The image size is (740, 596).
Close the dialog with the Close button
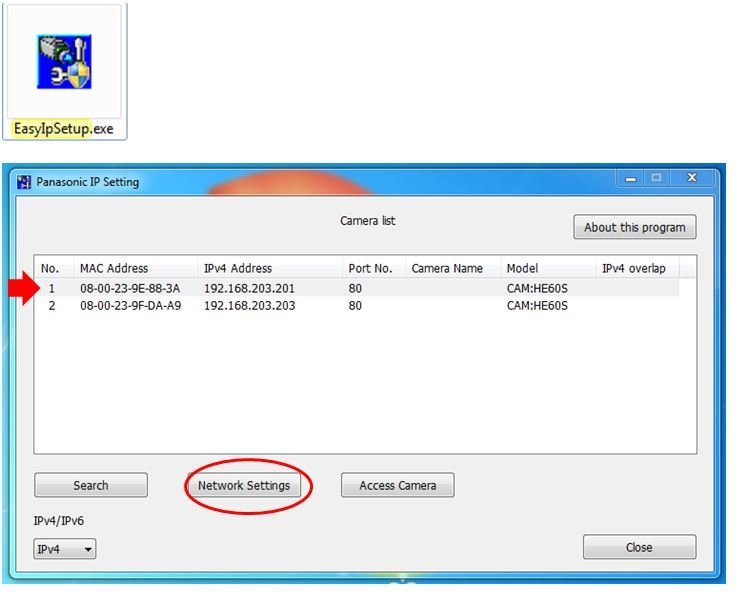(x=639, y=547)
